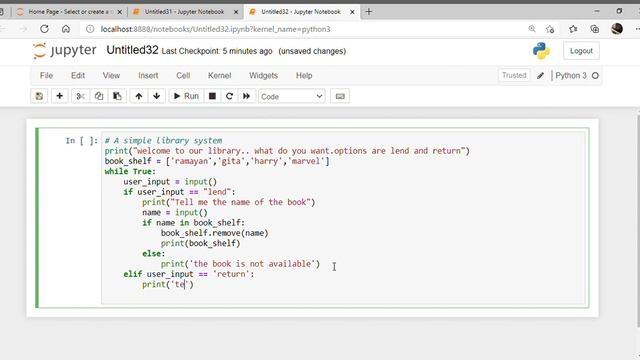Open the command palette keyboard icon

tap(340, 96)
